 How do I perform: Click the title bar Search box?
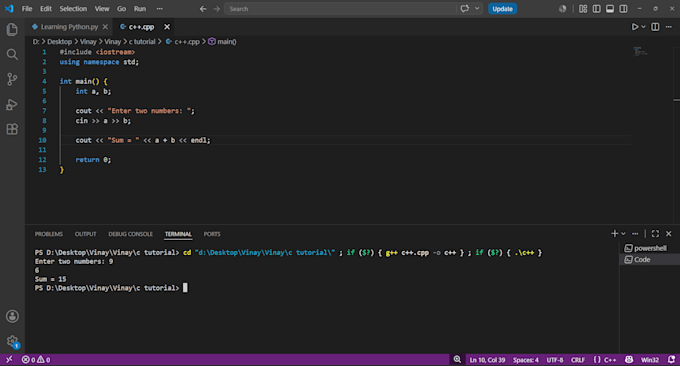(x=340, y=9)
